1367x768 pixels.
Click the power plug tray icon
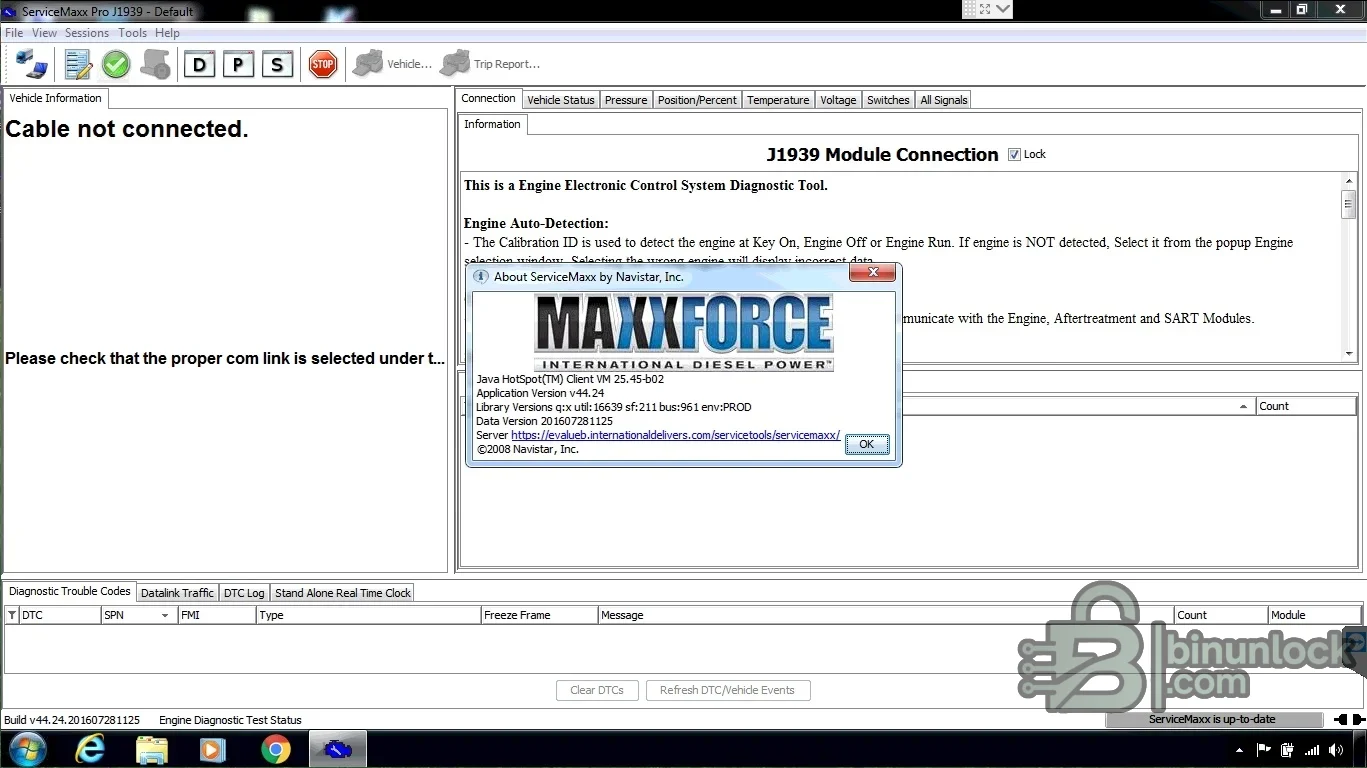click(1288, 750)
